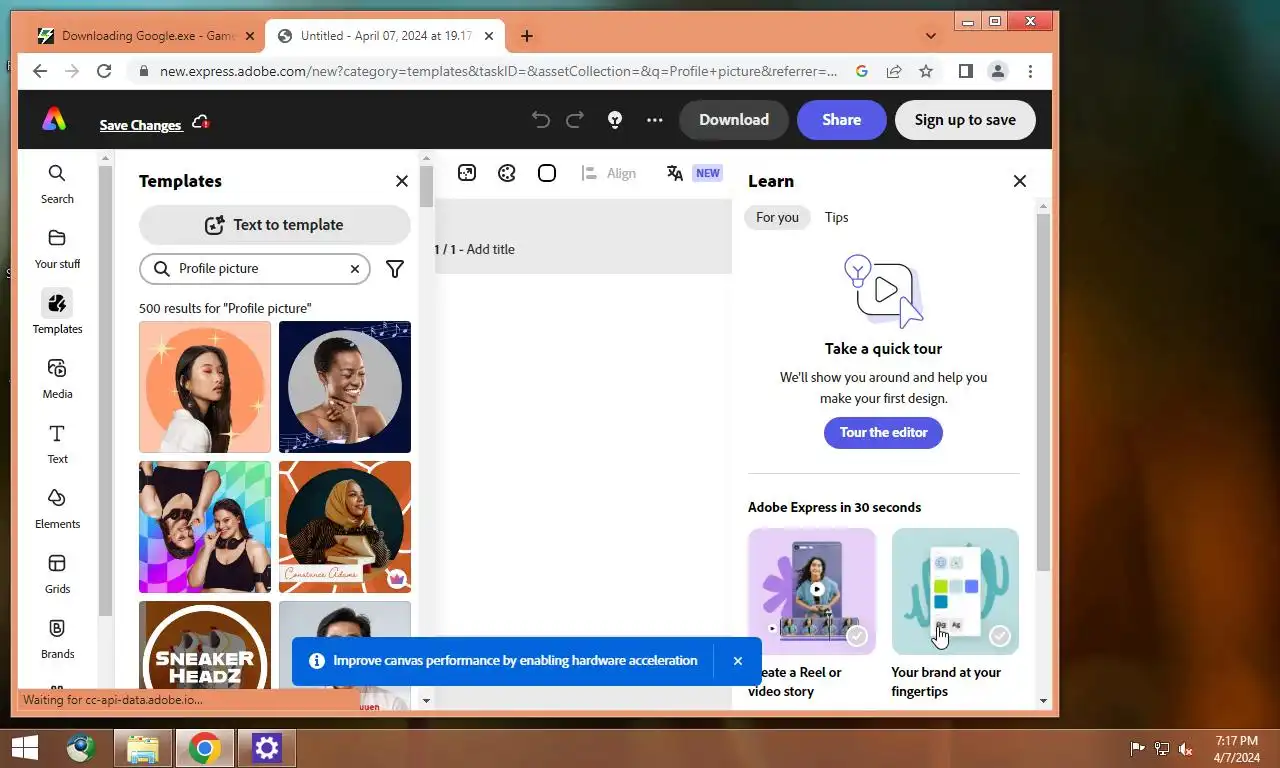Click Sign up to save
The width and height of the screenshot is (1280, 768).
[965, 120]
